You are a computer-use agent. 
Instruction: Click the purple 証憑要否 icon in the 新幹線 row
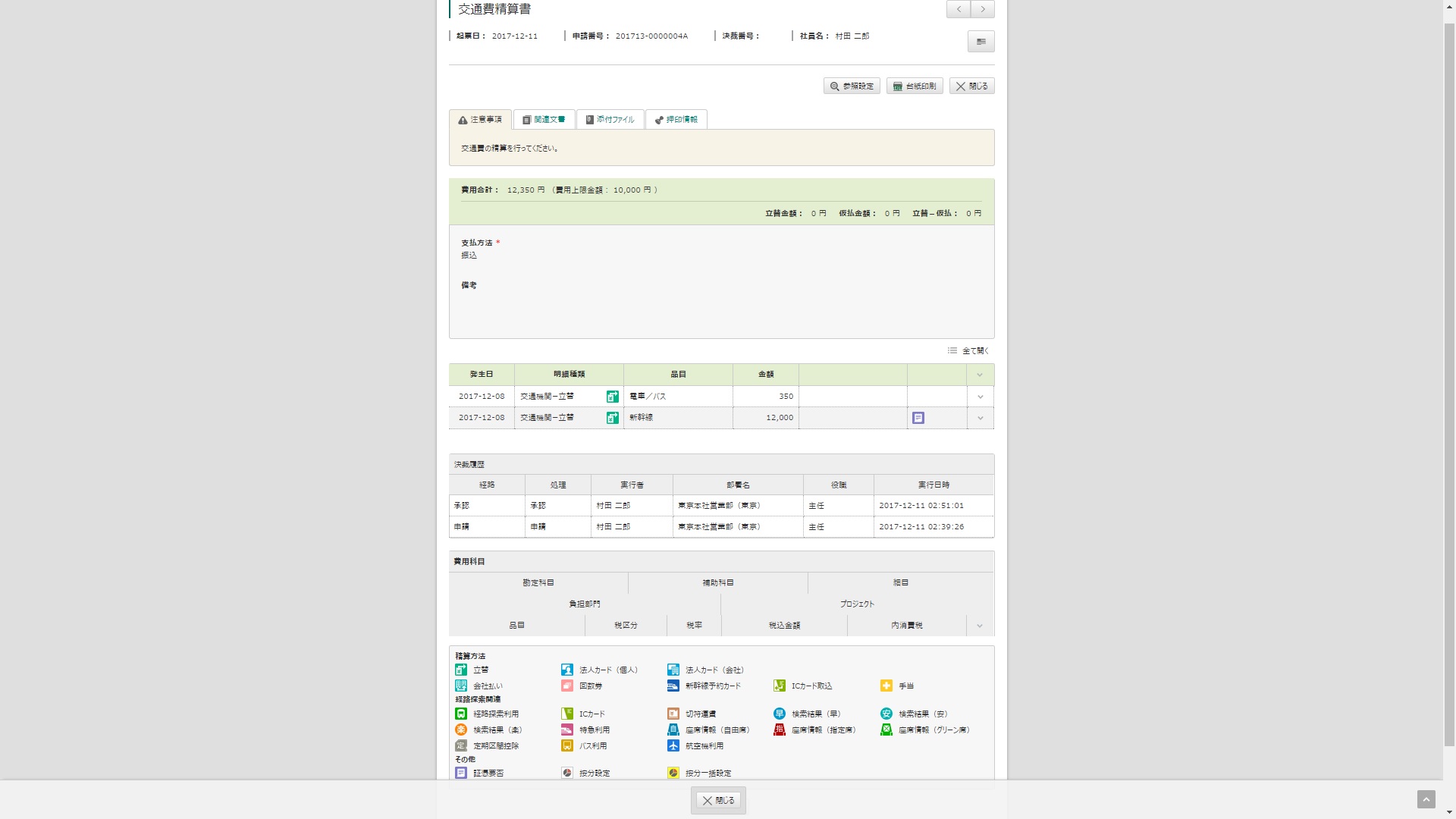(918, 418)
